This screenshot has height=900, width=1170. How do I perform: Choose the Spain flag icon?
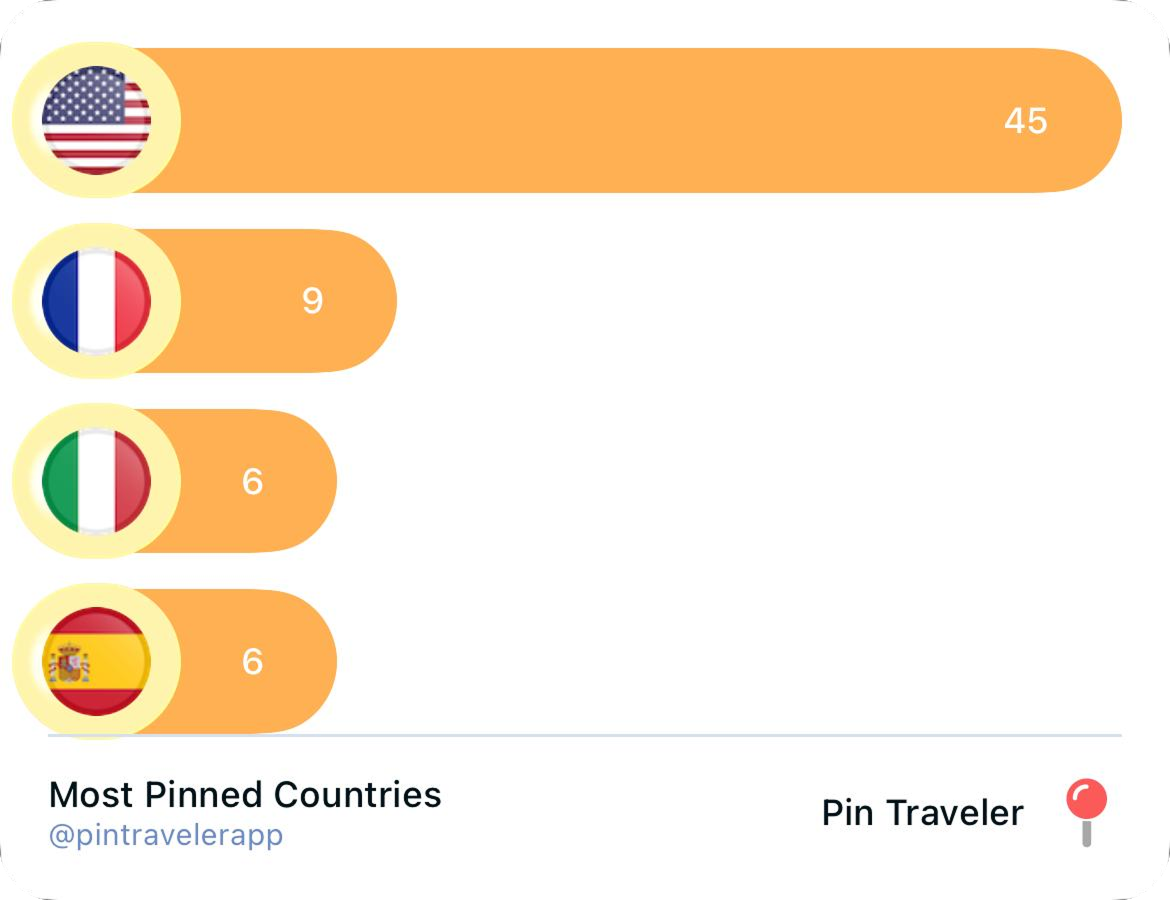[x=96, y=661]
